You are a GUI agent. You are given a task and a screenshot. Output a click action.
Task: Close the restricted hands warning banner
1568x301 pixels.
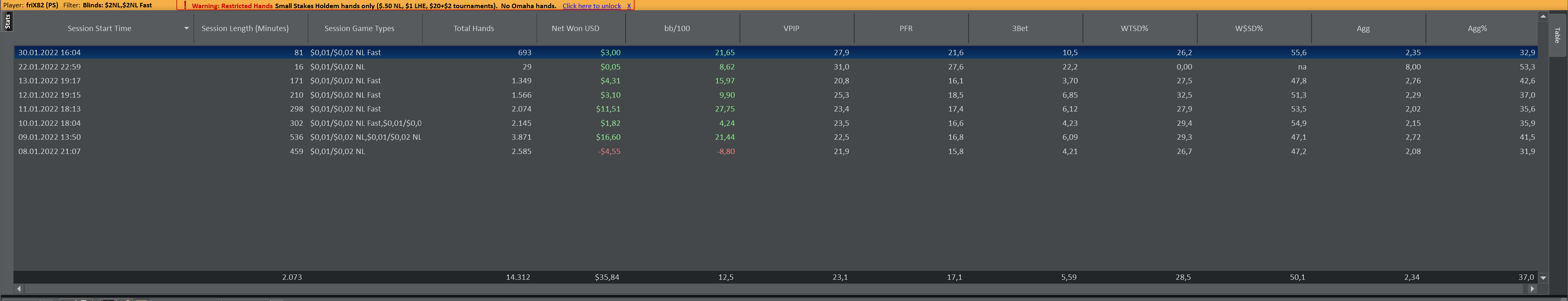[x=629, y=6]
